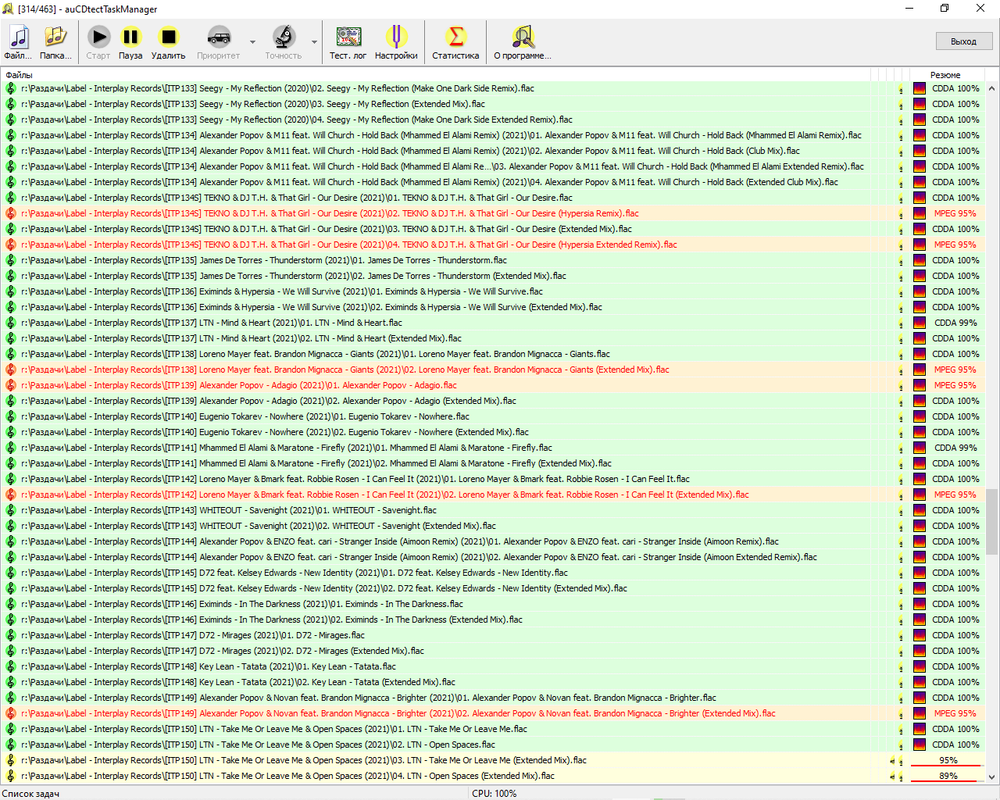This screenshot has height=800, width=1000.
Task: Click the 95% progress bar of Take Me Or Leave Me
Action: point(948,760)
